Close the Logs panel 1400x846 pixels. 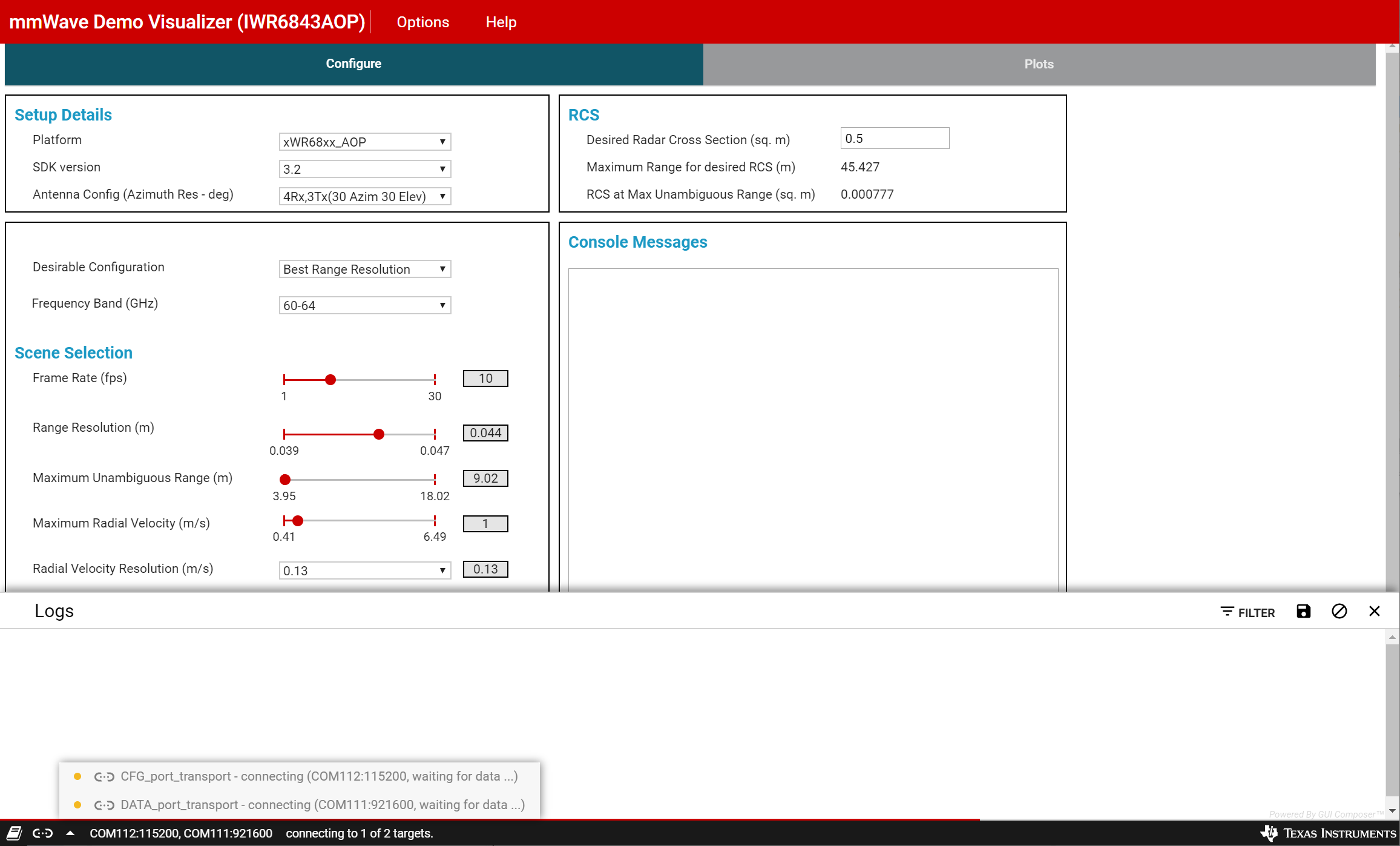[x=1375, y=611]
